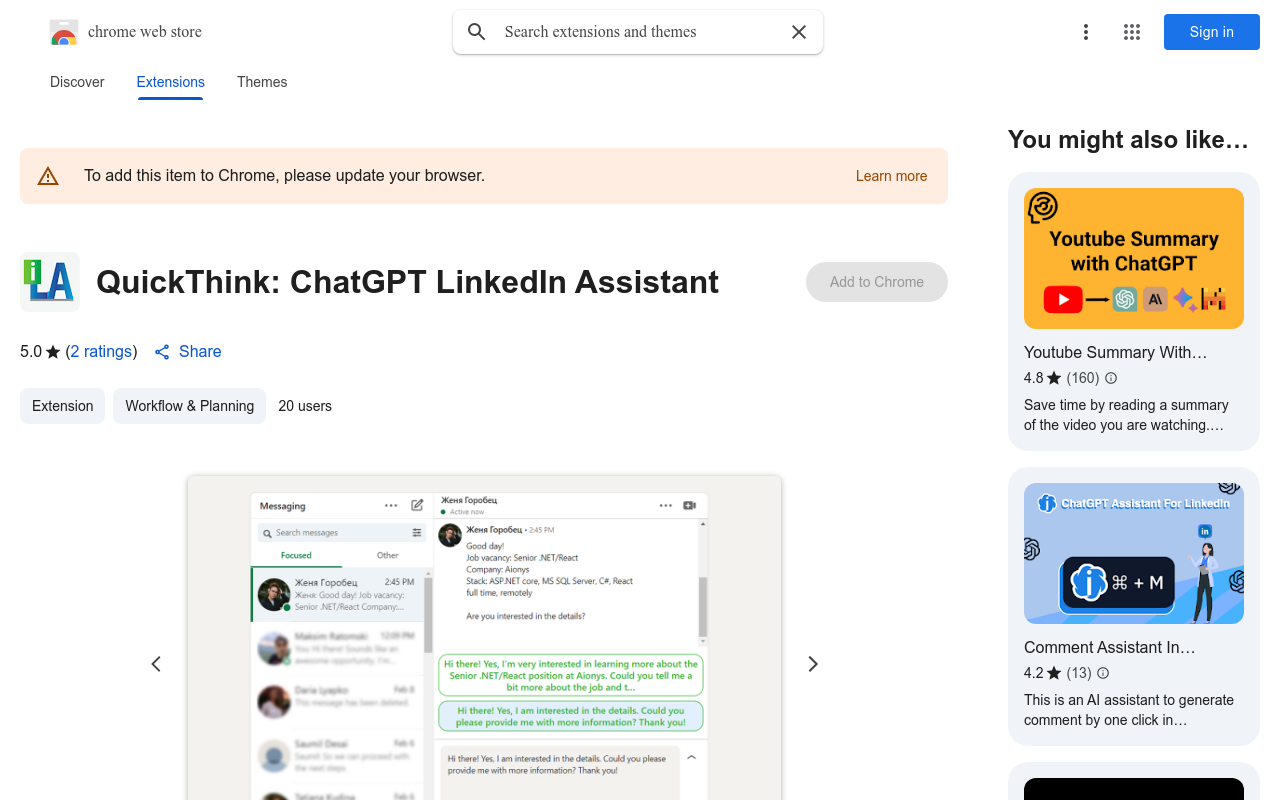Click the info icon beside (13) ratings
Image resolution: width=1280 pixels, height=800 pixels.
point(1103,673)
